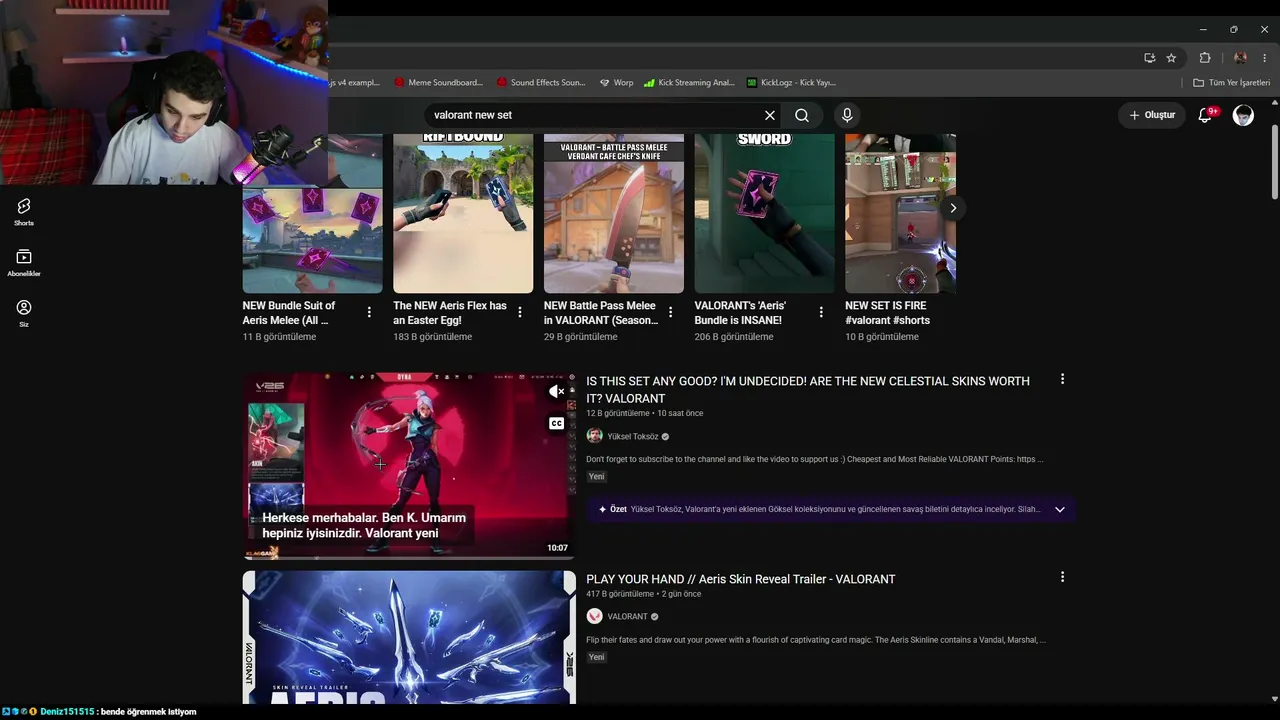Open the Worp bookmark

616,83
